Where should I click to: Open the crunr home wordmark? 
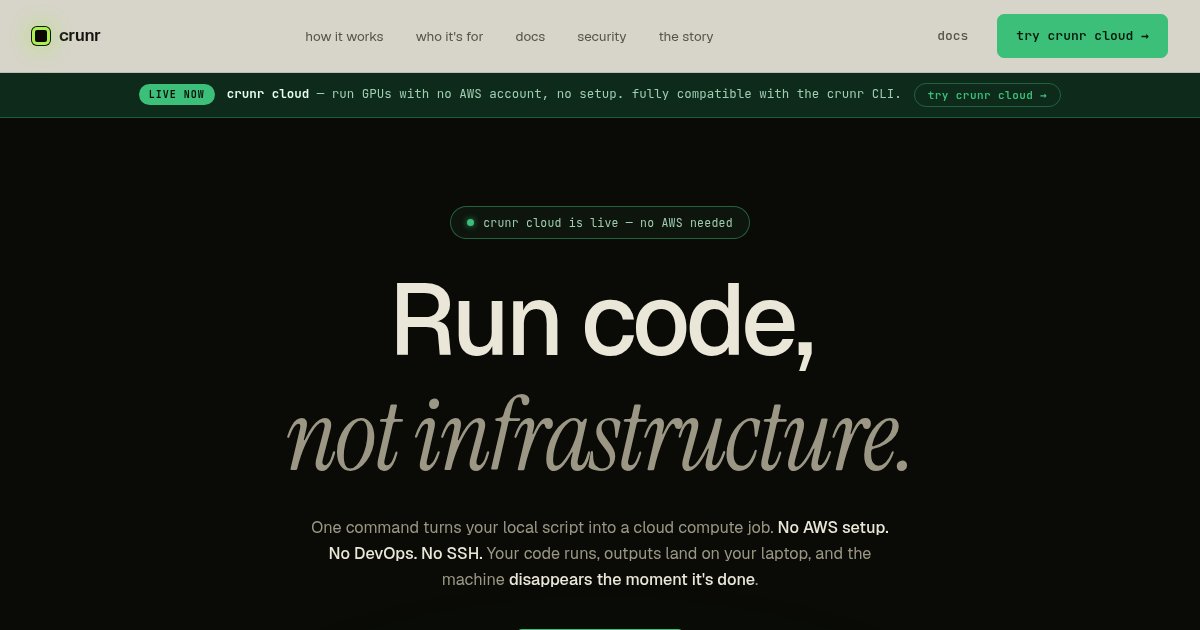(x=79, y=36)
